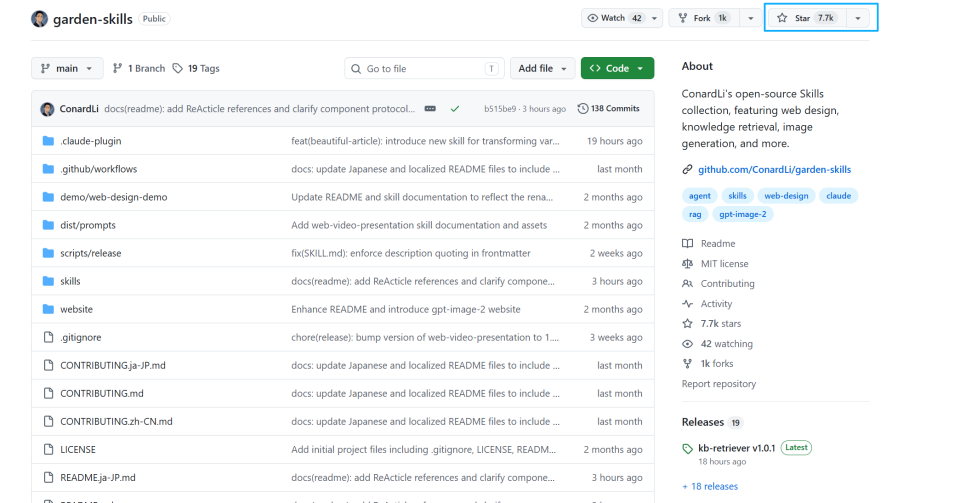Click the Activity pulse icon
The height and width of the screenshot is (503, 960).
tap(688, 304)
